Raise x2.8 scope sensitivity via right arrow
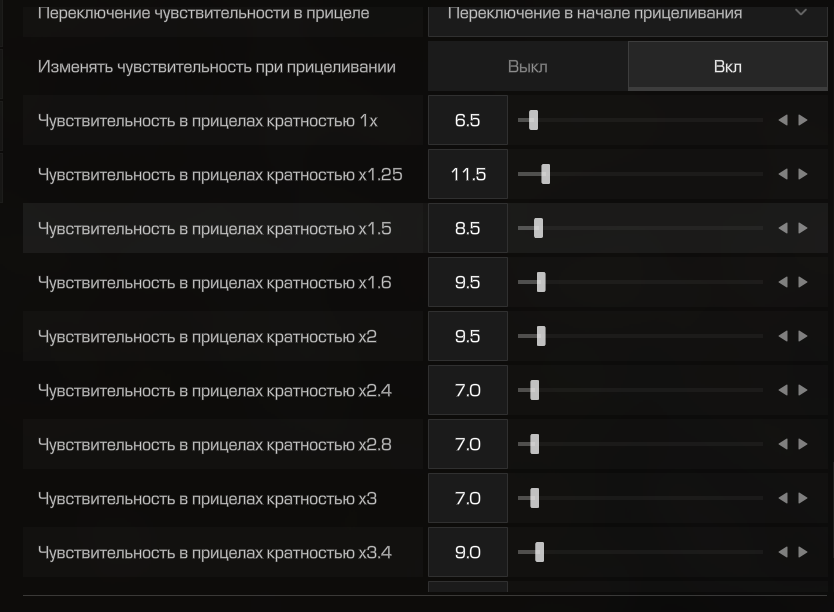The width and height of the screenshot is (834, 612). click(802, 444)
